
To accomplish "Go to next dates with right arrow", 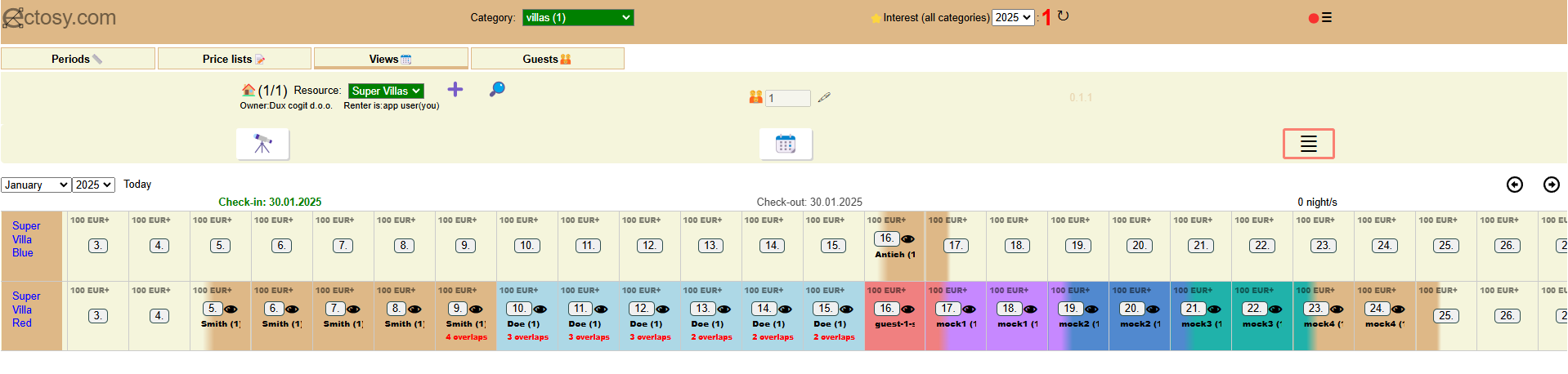I will coord(1551,185).
